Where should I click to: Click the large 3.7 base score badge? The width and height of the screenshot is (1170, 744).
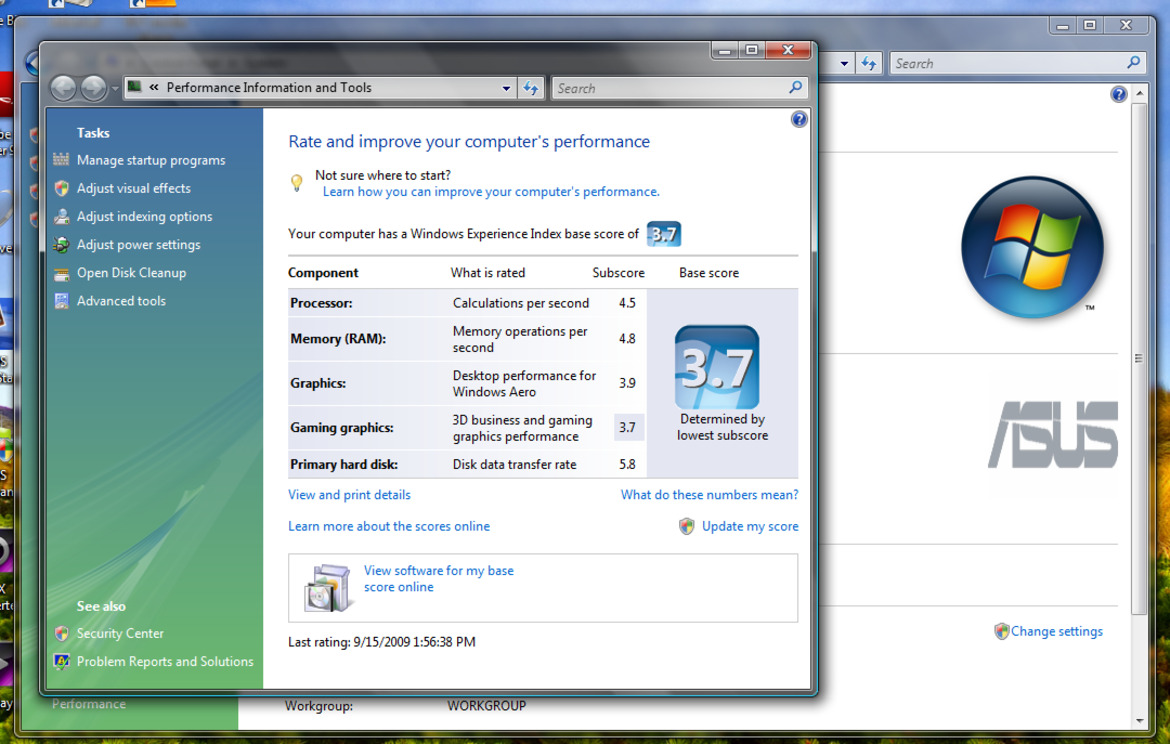tap(716, 366)
